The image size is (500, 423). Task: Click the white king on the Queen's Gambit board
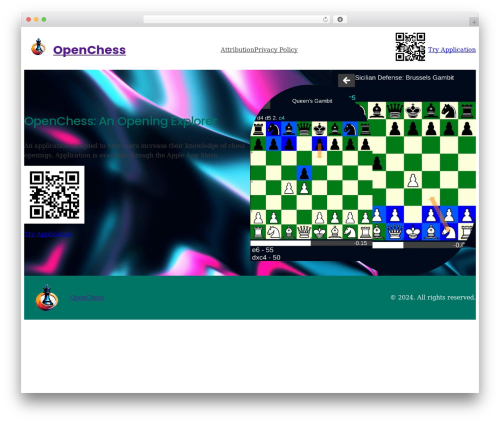(x=320, y=232)
